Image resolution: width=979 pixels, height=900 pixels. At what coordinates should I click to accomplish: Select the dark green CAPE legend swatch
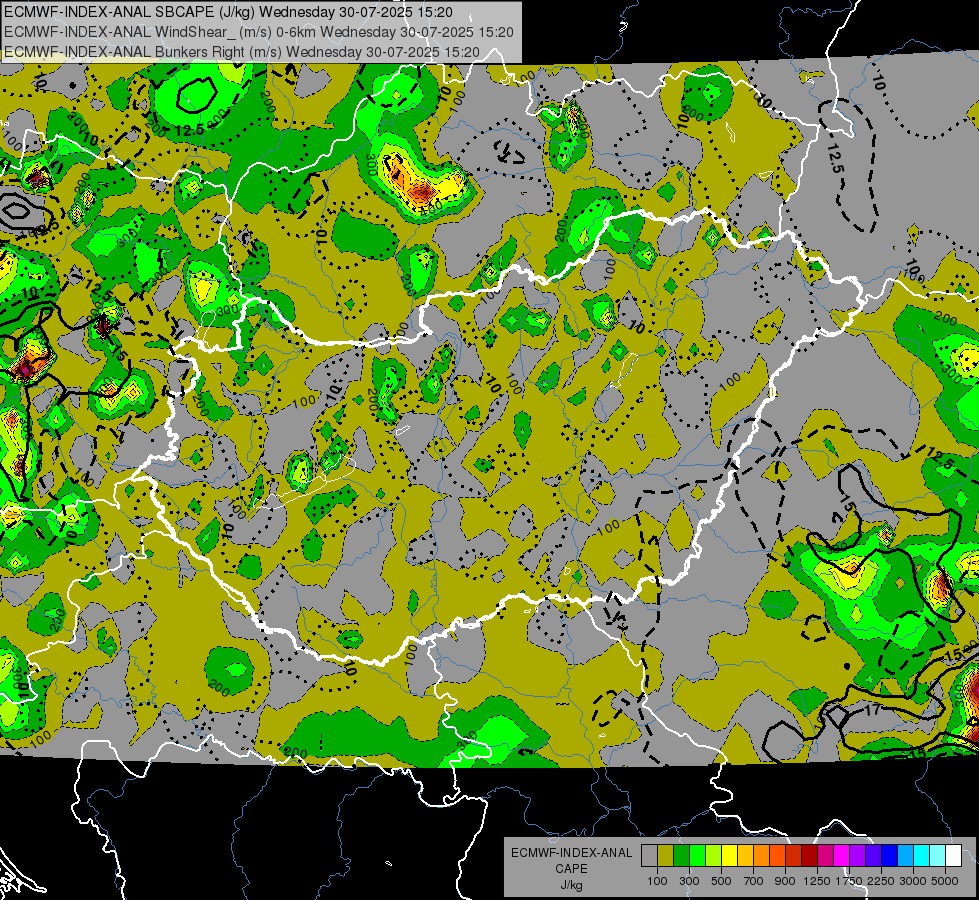[x=681, y=855]
